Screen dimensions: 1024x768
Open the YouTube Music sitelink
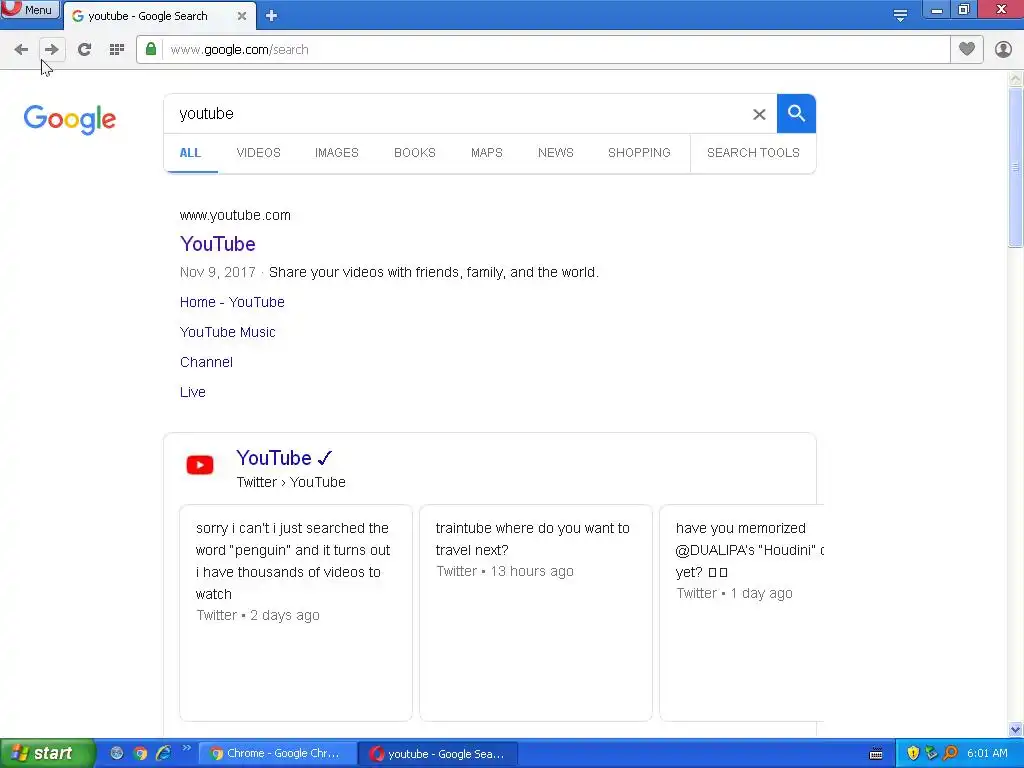point(227,332)
